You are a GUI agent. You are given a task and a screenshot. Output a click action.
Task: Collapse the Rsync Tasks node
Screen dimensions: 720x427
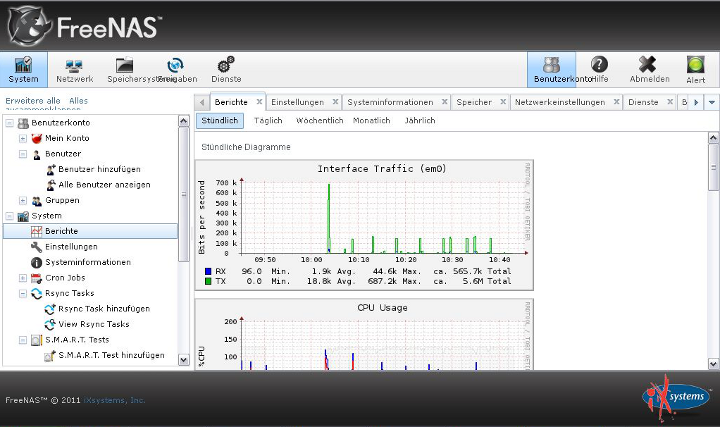23,293
